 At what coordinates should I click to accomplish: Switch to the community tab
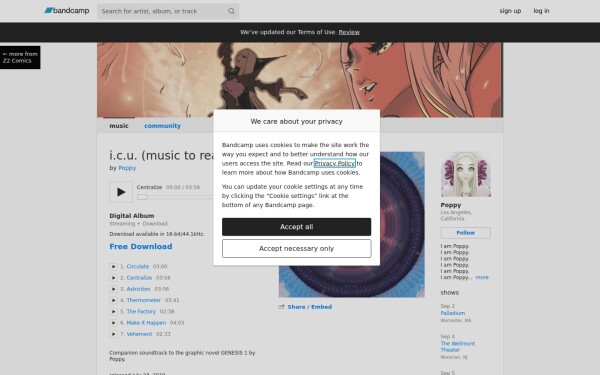(162, 126)
